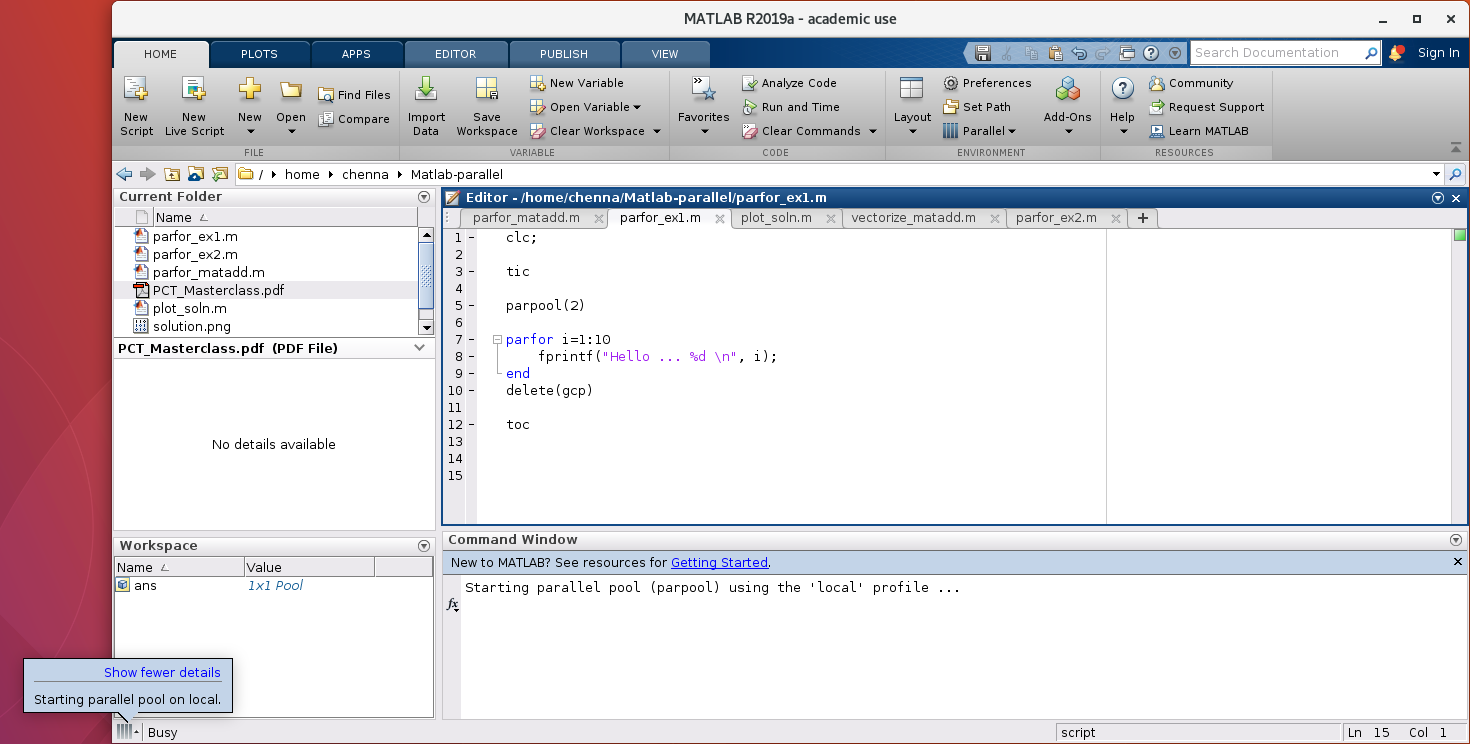Click Request Support
The width and height of the screenshot is (1470, 744).
click(x=1206, y=107)
